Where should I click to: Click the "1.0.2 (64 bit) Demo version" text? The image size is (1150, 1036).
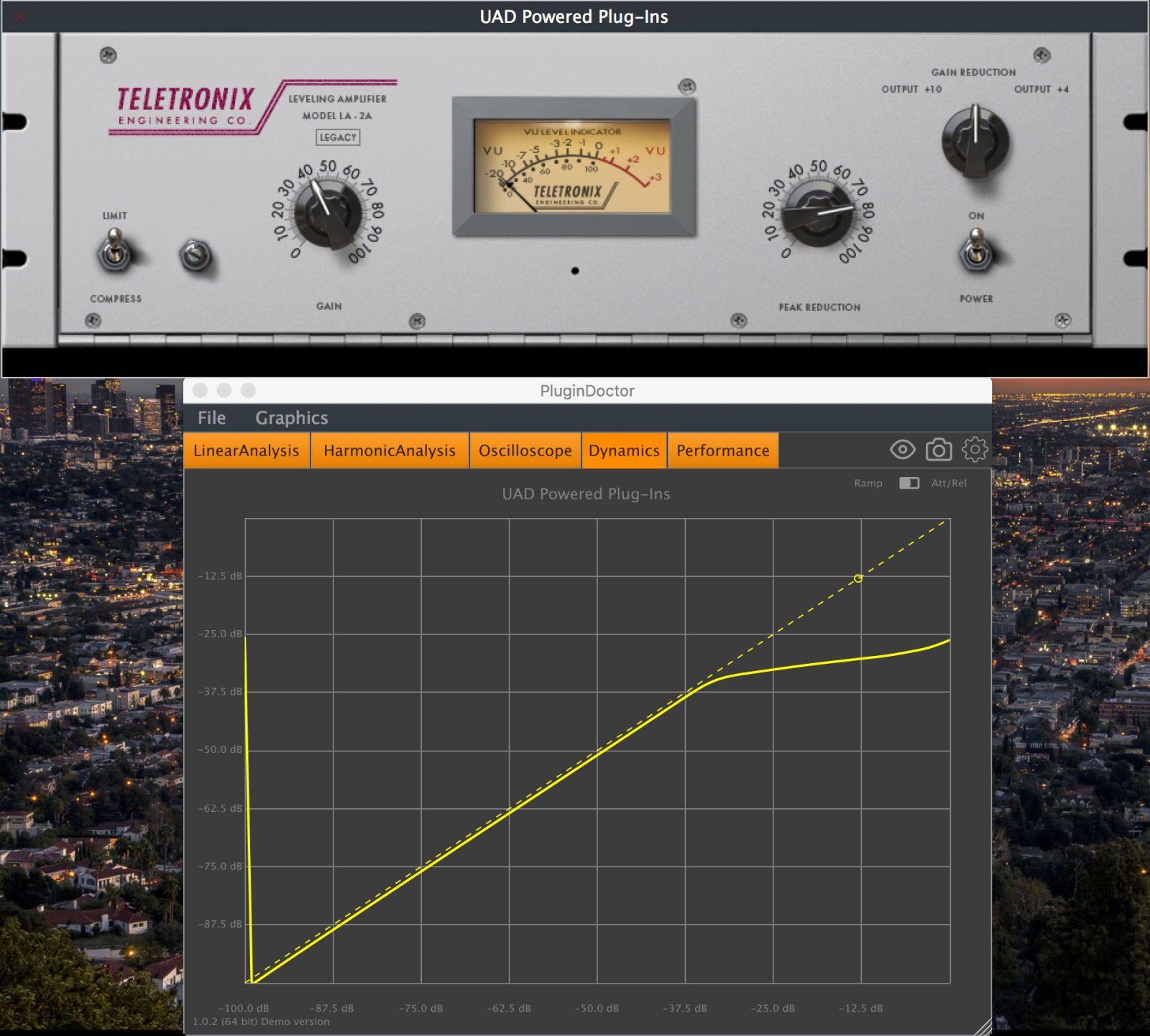coord(261,1022)
